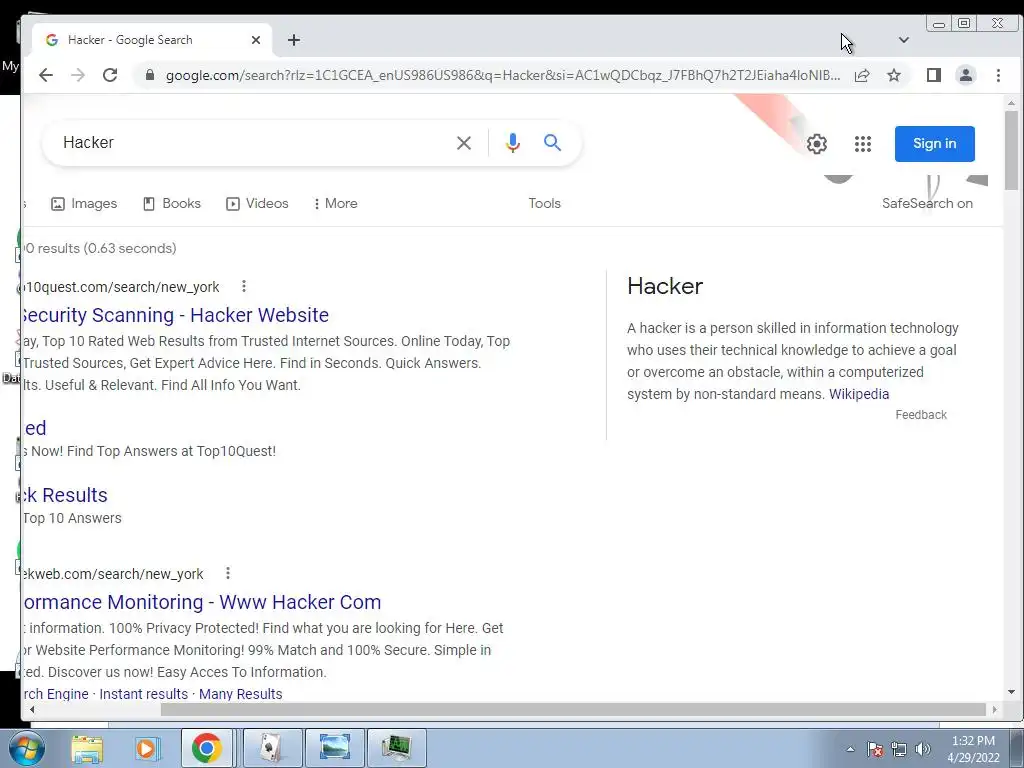The image size is (1024, 768).
Task: Close the Hacker - Google Search tab
Action: [x=256, y=40]
